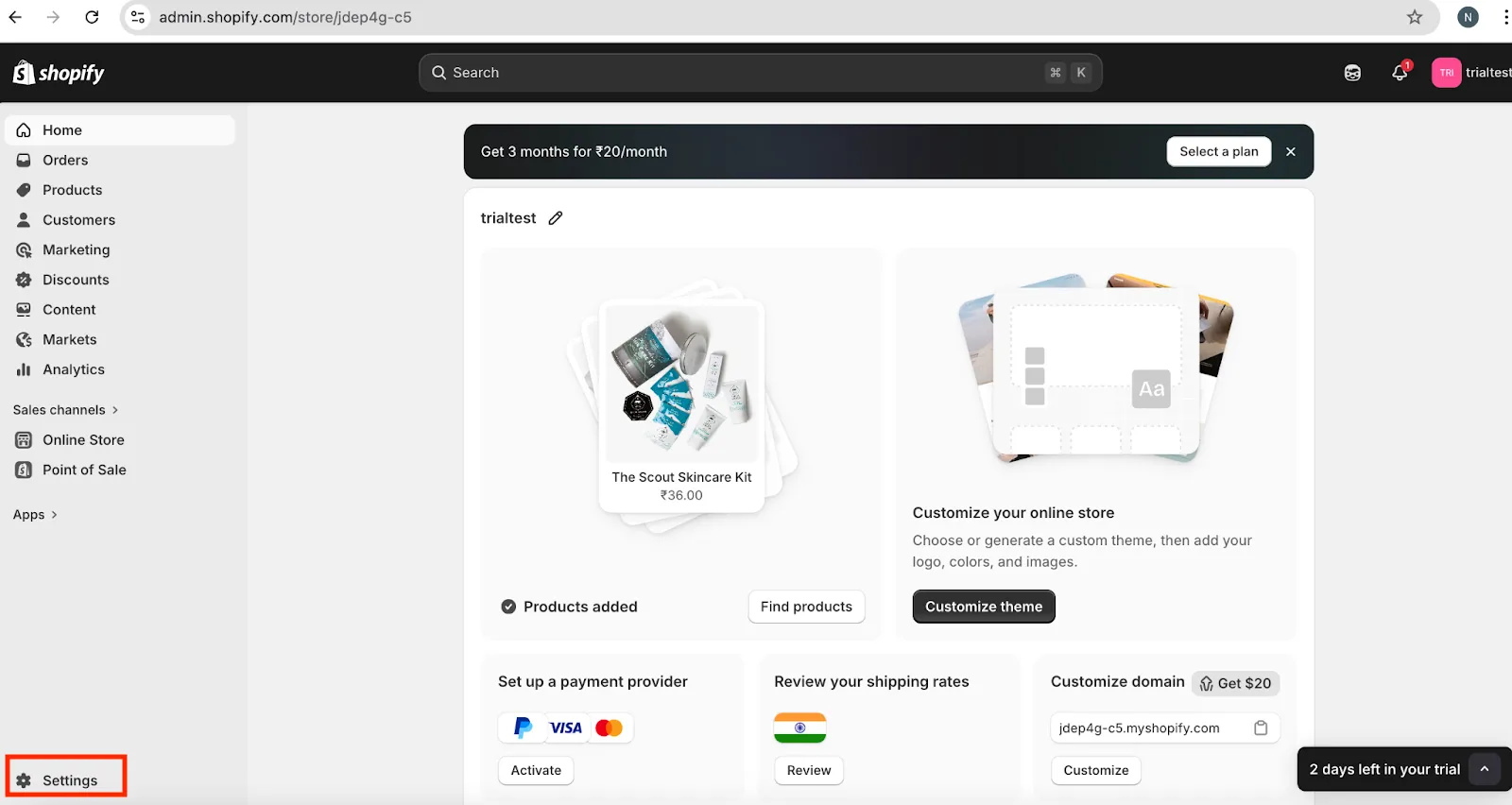Go to Analytics
Image resolution: width=1512 pixels, height=805 pixels.
120,369
